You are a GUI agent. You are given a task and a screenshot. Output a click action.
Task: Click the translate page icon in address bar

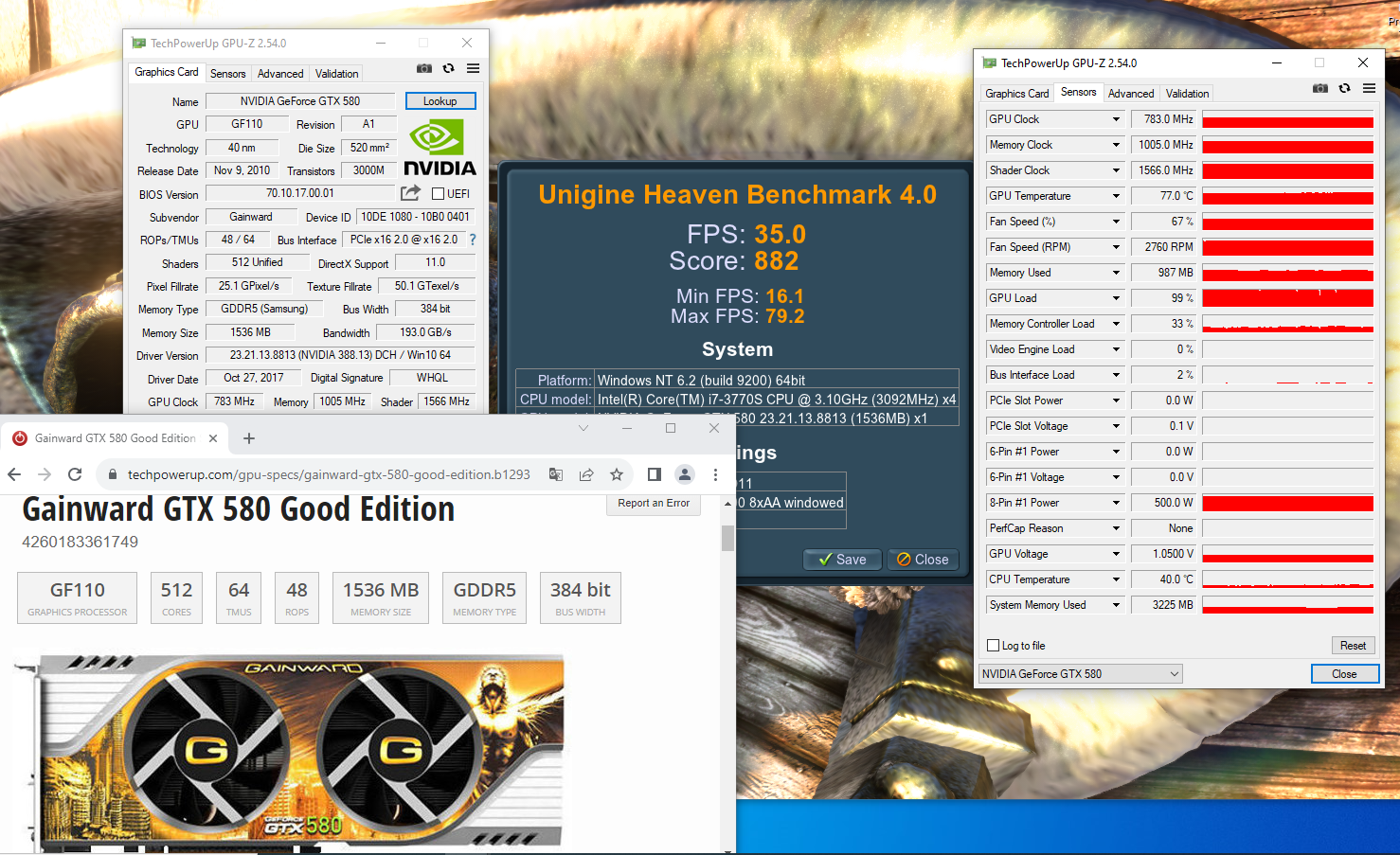(x=556, y=474)
